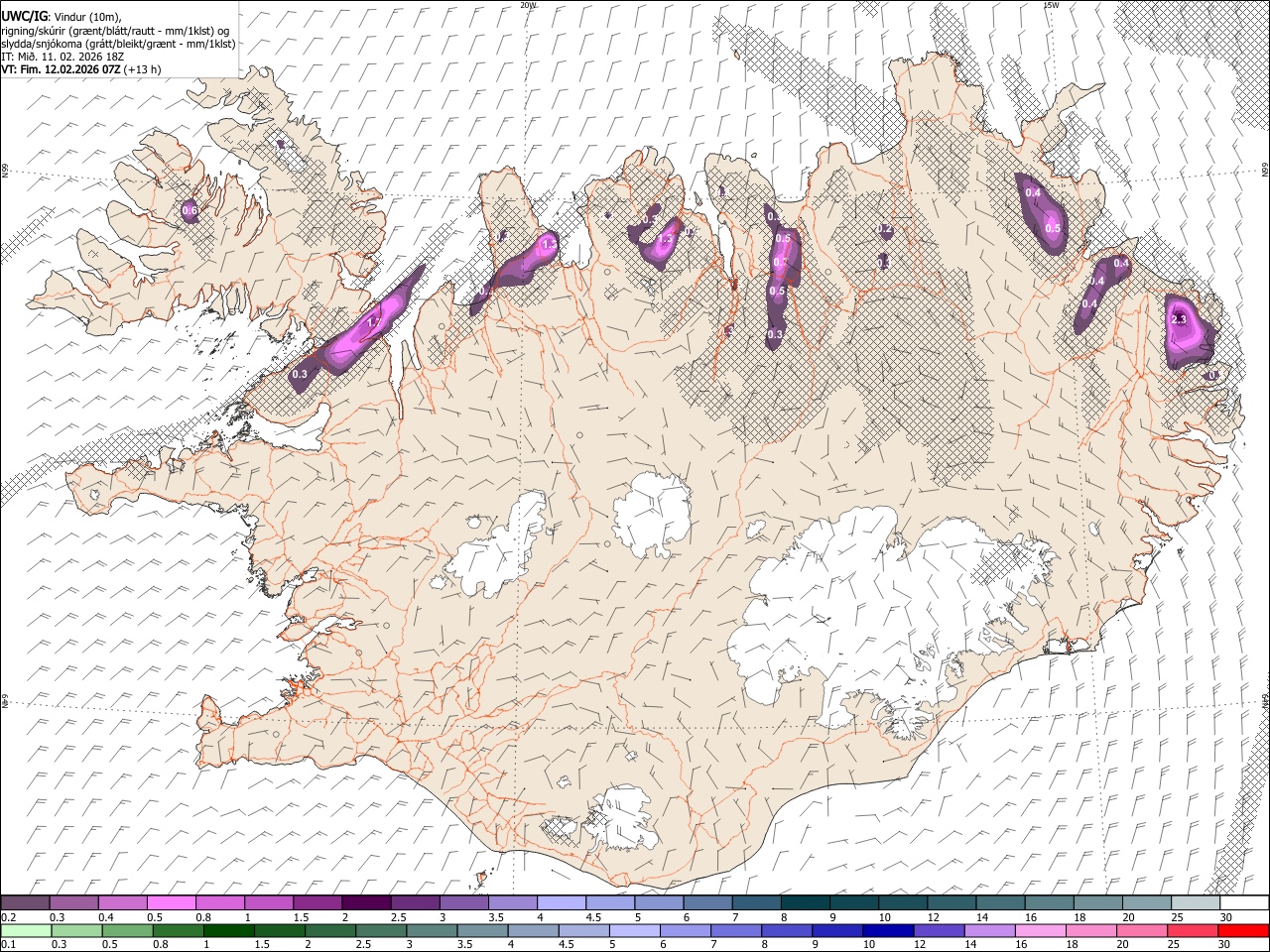Screen dimensions: 1270x952
Task: Click the 'rigning/skúrir (grænt/blátt/rautt' legend description line
Action: point(116,30)
